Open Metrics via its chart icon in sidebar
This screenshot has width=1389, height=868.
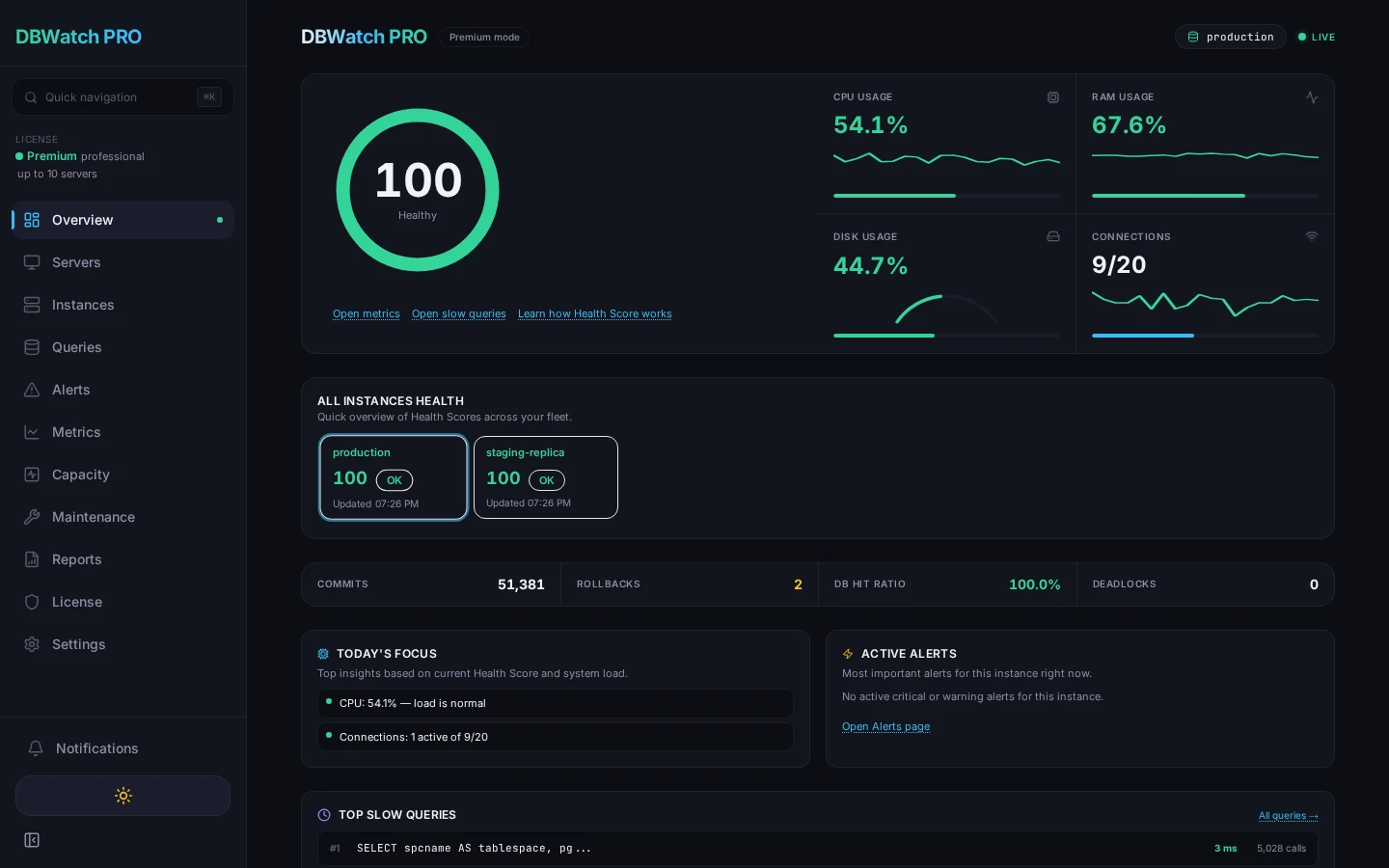tap(32, 432)
